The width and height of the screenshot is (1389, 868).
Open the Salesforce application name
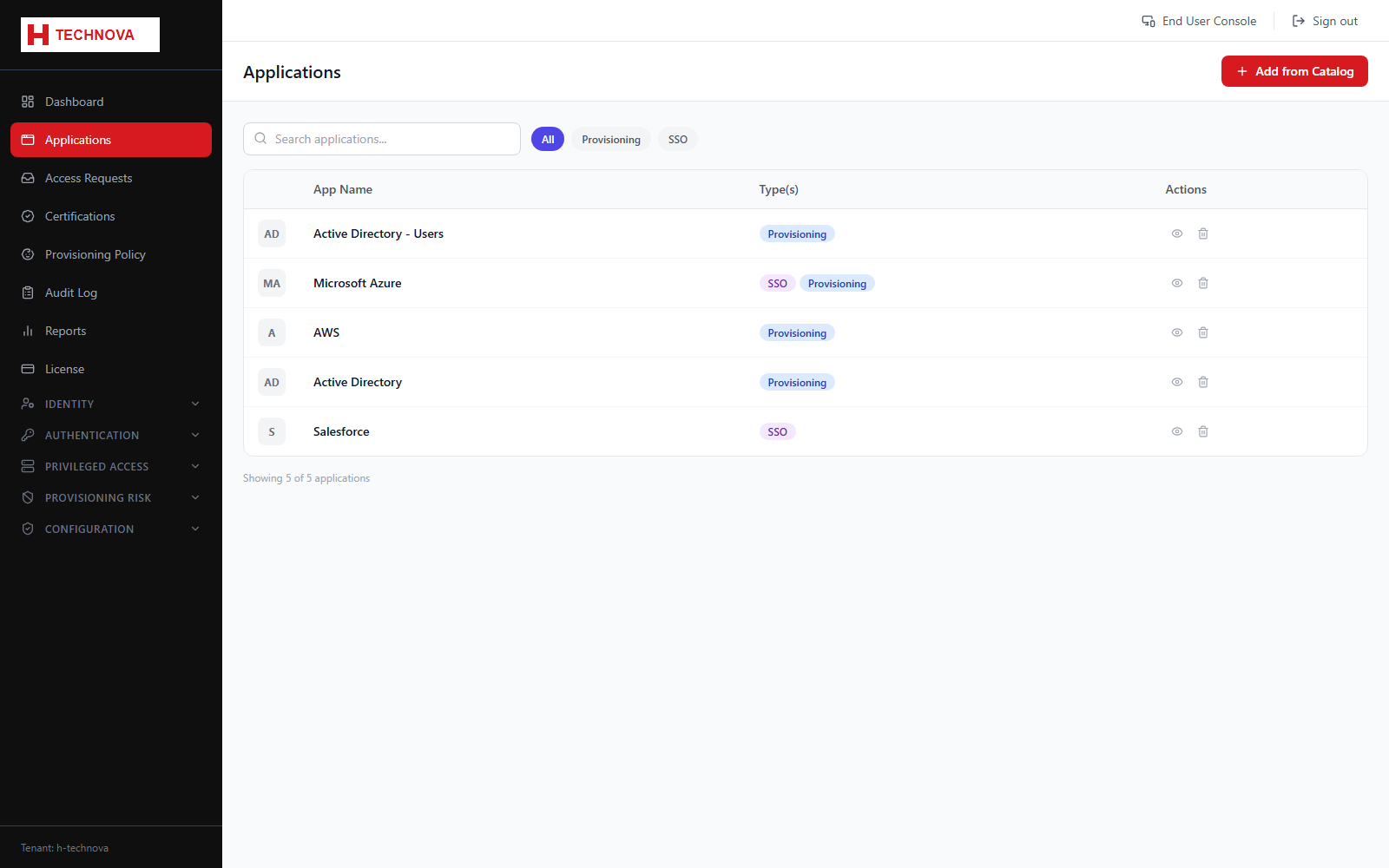click(x=341, y=431)
